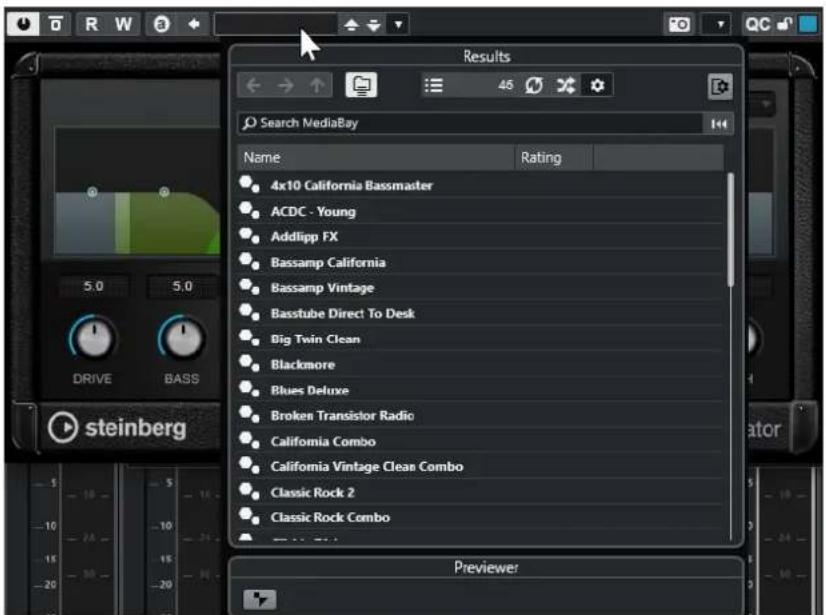Click the preset icon beside Blues Deluxe
The width and height of the screenshot is (826, 615).
(x=250, y=389)
